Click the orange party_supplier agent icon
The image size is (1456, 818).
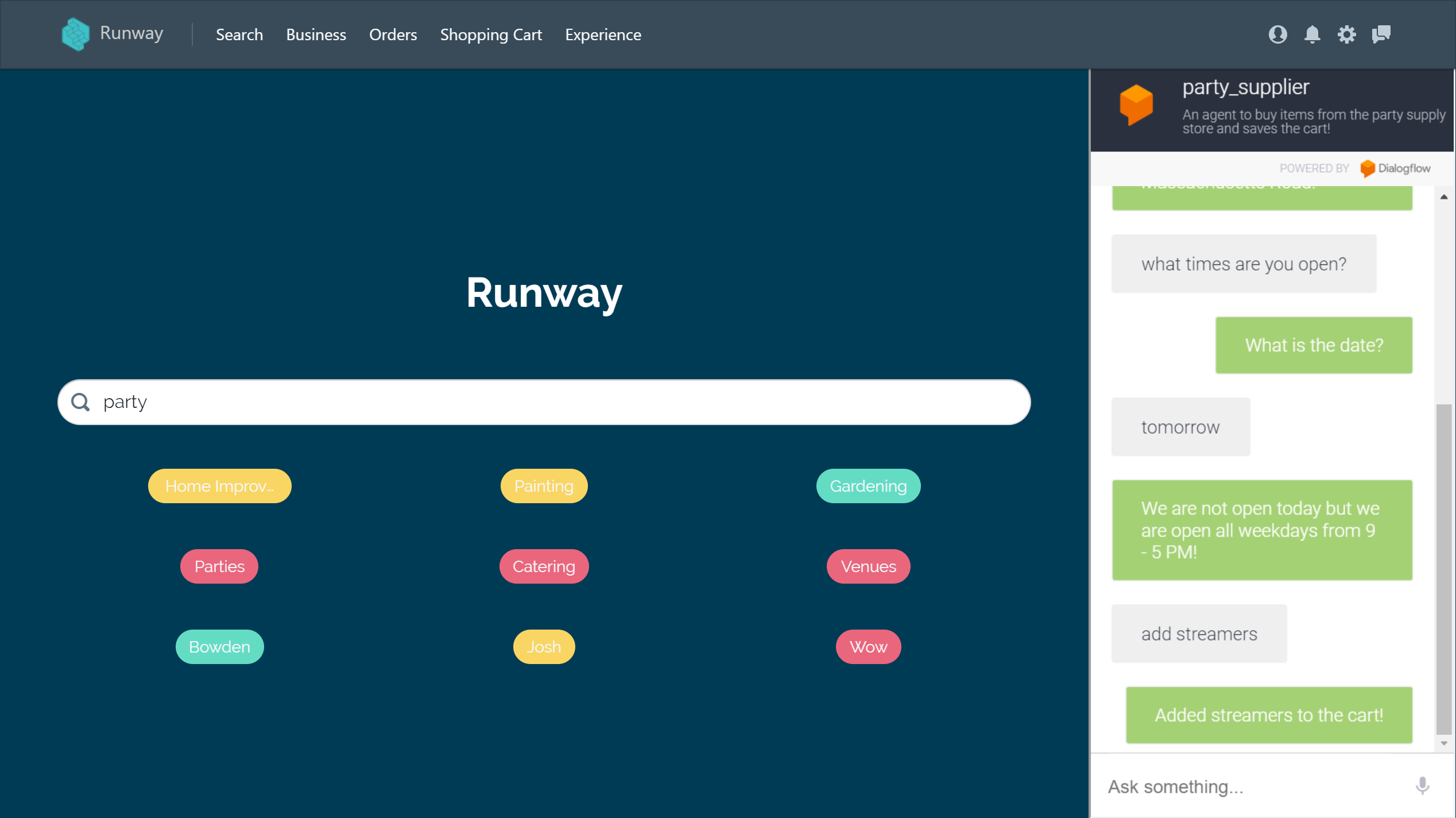(x=1136, y=105)
